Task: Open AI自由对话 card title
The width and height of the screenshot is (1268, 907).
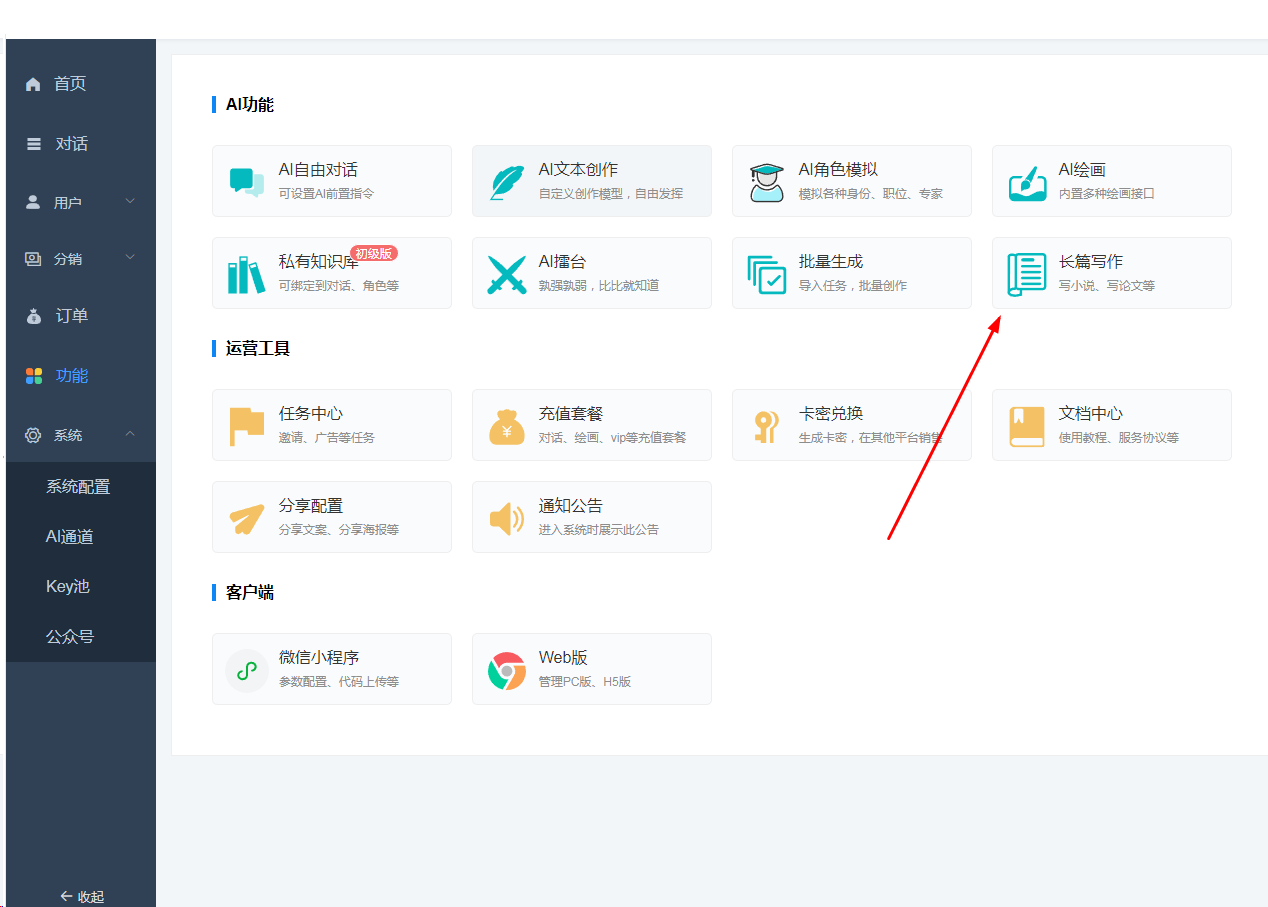Action: coord(318,170)
